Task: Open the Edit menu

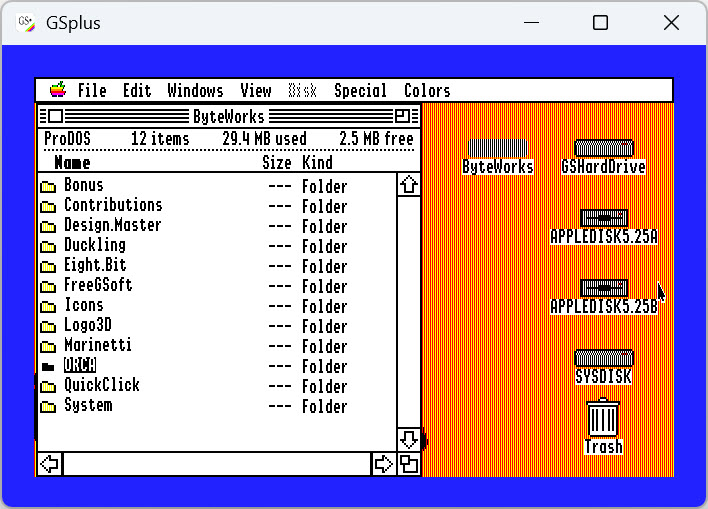Action: pyautogui.click(x=137, y=91)
